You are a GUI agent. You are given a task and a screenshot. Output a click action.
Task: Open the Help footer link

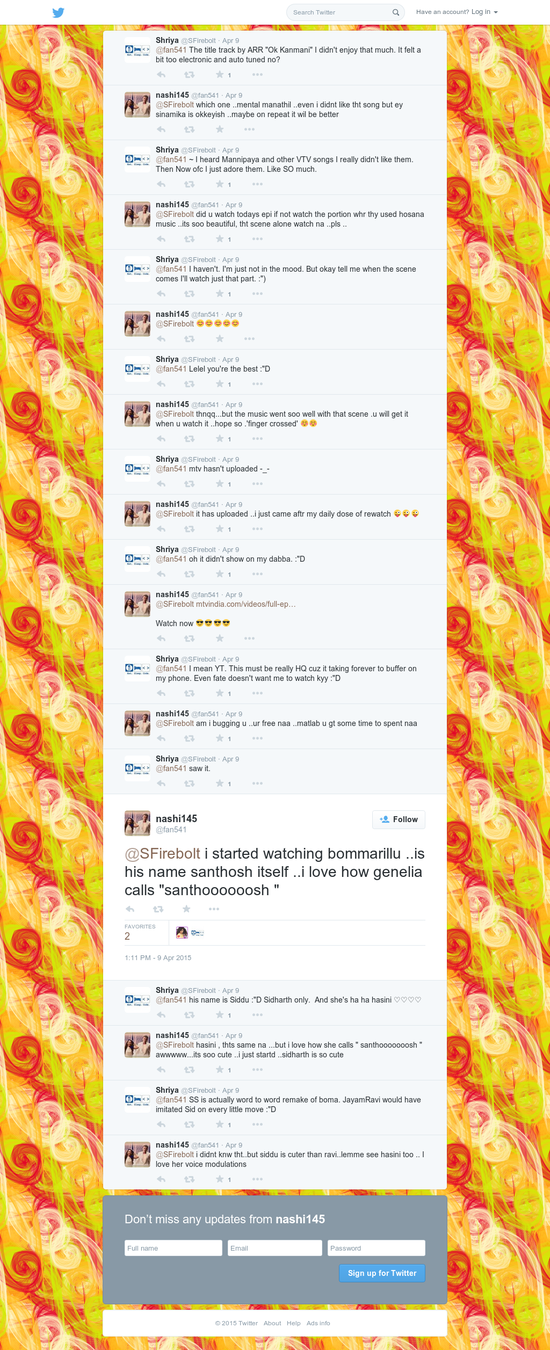[x=294, y=1323]
